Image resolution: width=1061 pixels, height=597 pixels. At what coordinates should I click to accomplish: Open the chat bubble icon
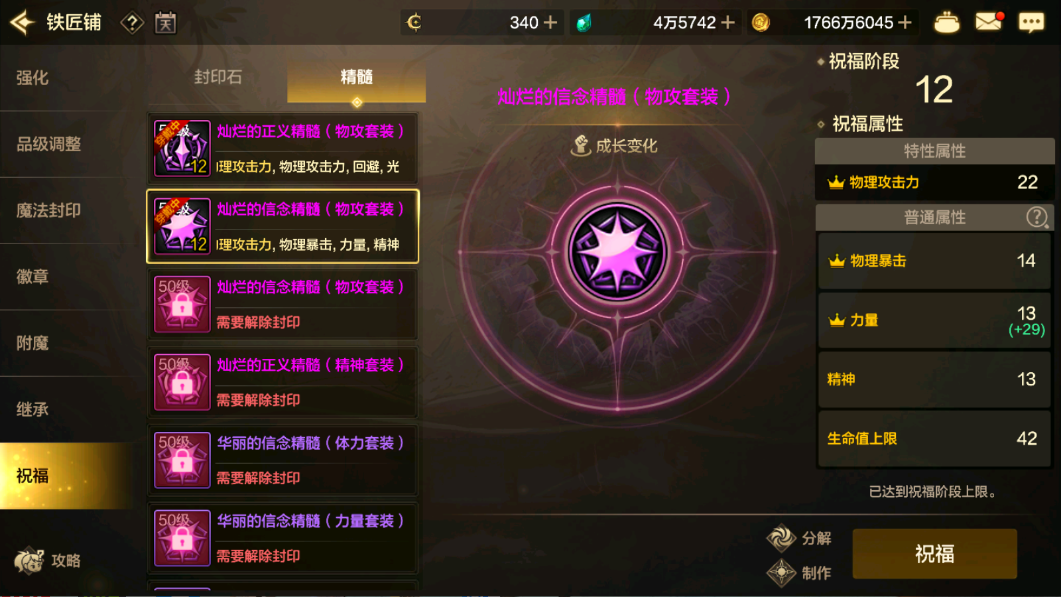[1031, 22]
